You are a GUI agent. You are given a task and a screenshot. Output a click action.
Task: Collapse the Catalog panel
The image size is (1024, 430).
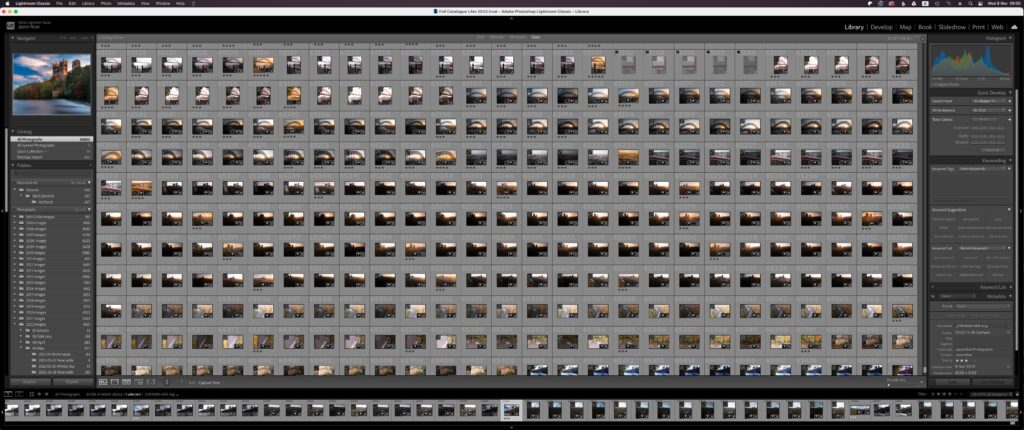point(13,131)
